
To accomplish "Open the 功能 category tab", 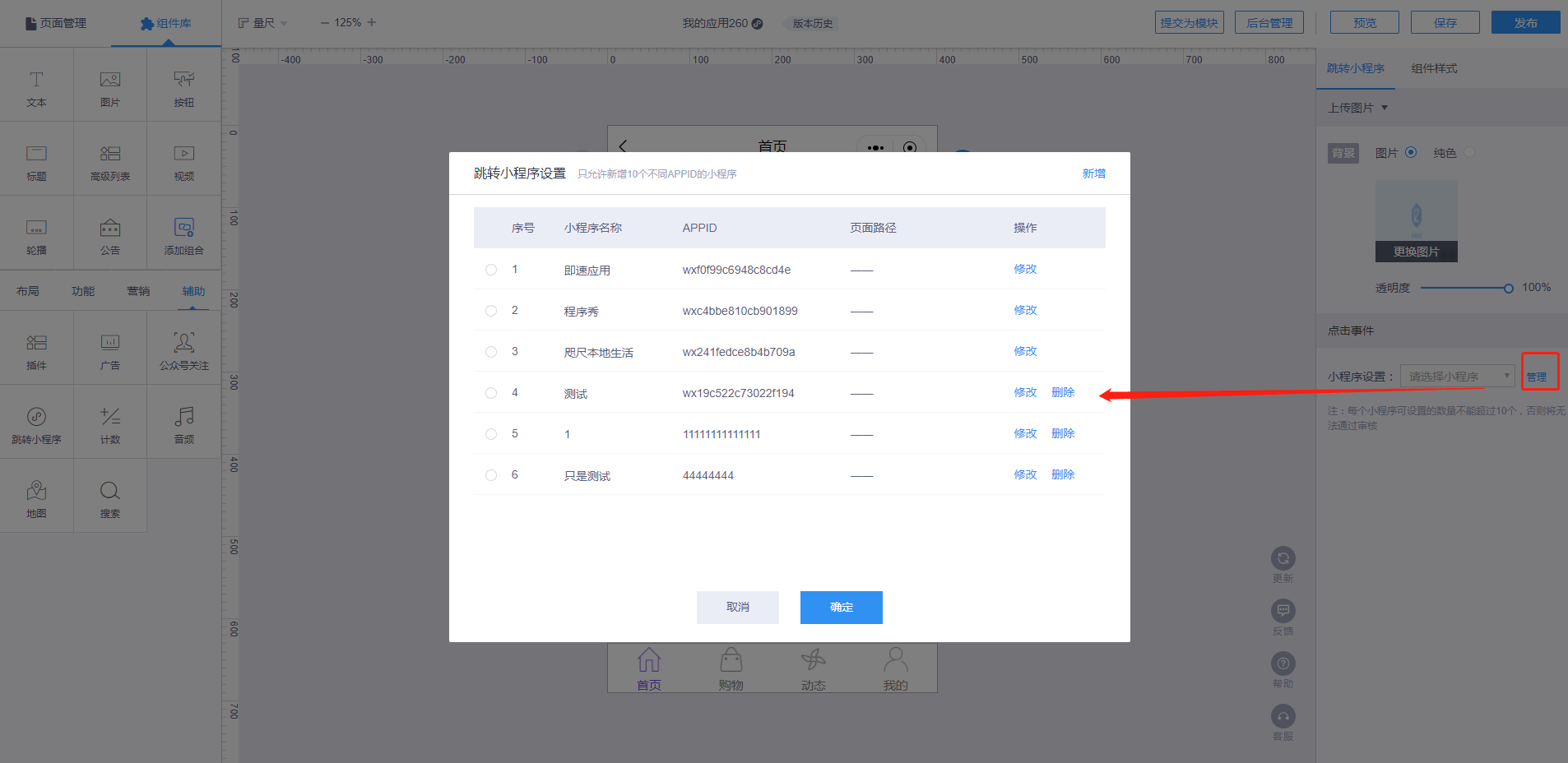I will pos(83,291).
